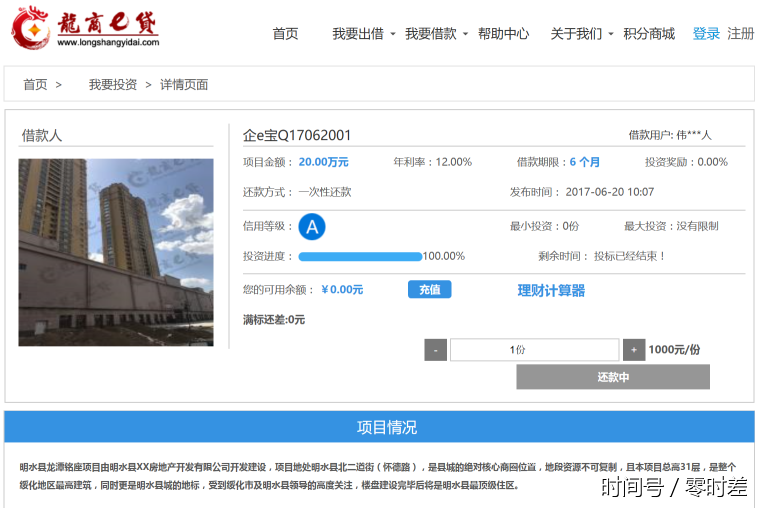Click the borrower building photo
The height and width of the screenshot is (508, 757).
116,252
